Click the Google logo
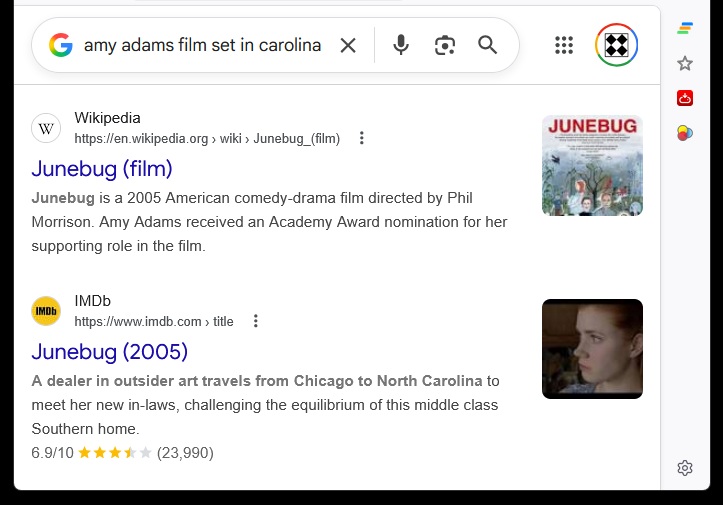Screen dimensions: 723x505 coord(61,45)
